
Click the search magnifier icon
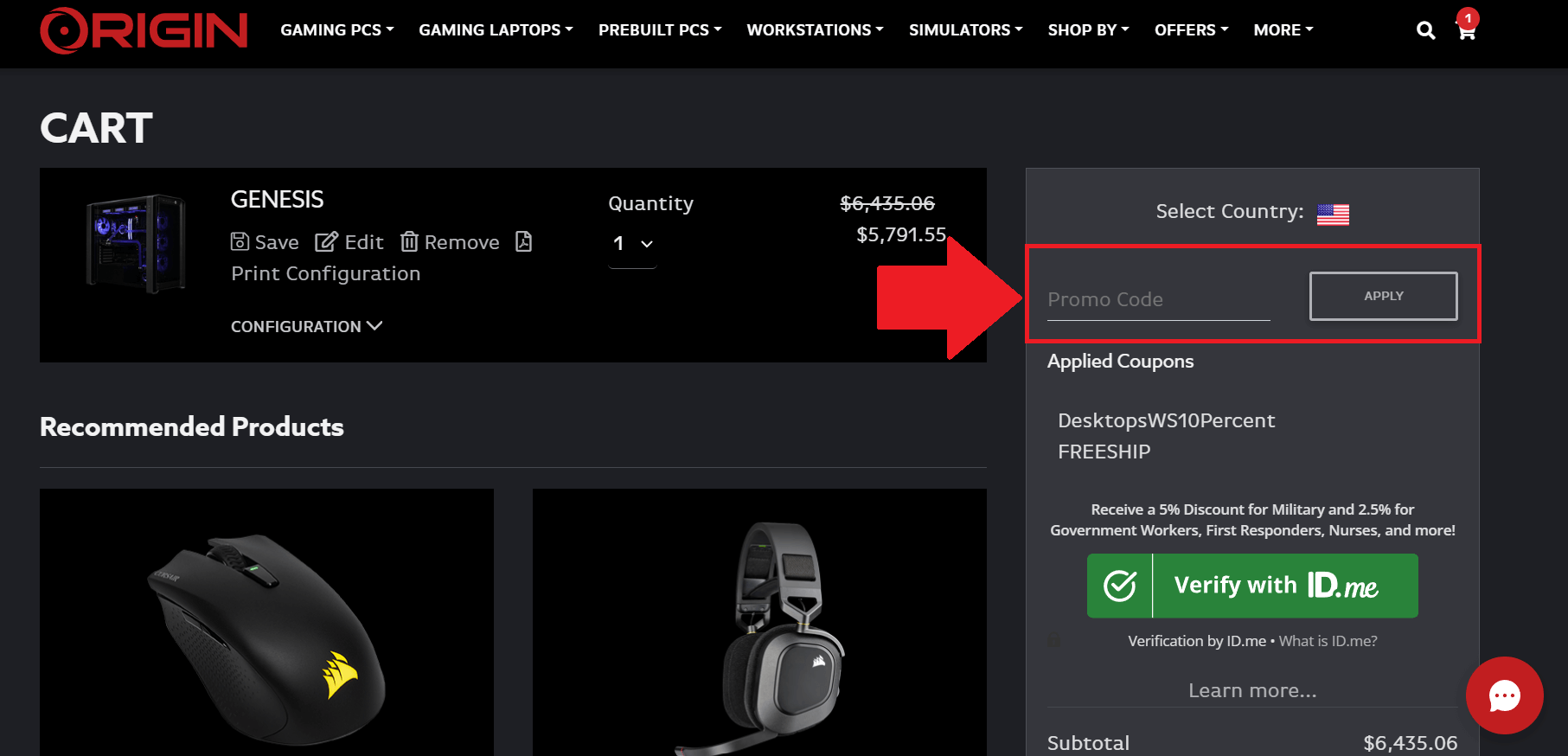click(x=1425, y=31)
